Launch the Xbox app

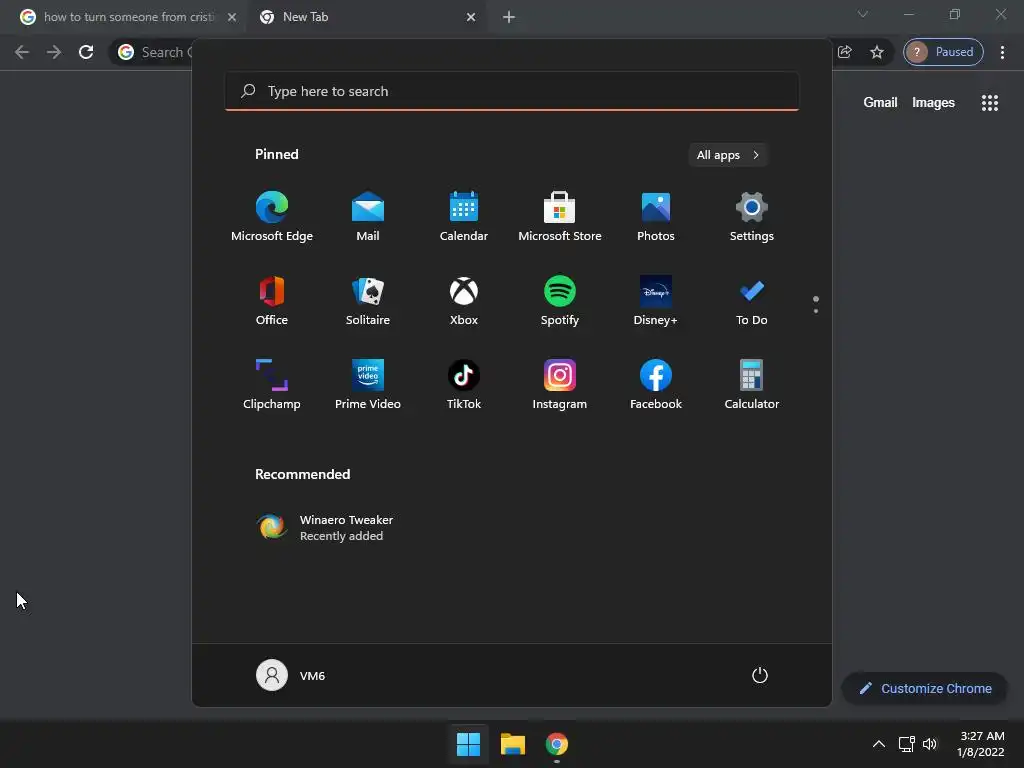tap(464, 301)
